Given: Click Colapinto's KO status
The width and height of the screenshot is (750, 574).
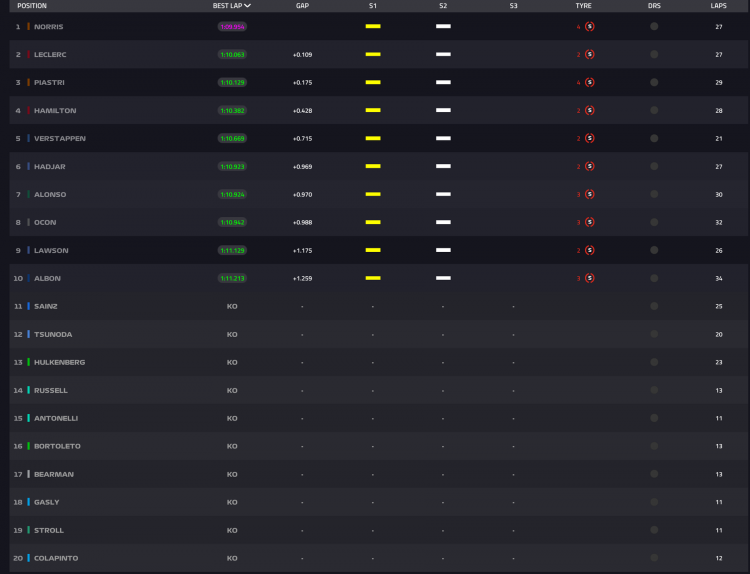Looking at the screenshot, I should tap(232, 558).
